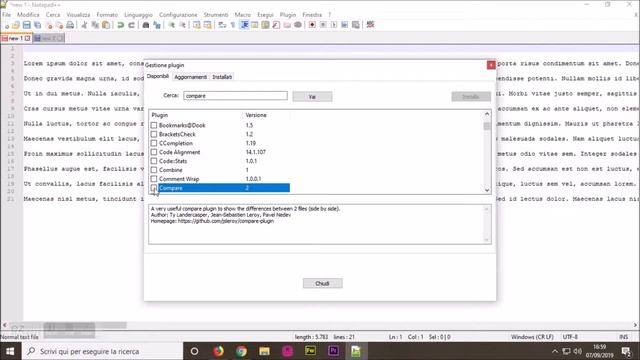Copy with the toolbar copy icon

[95, 25]
